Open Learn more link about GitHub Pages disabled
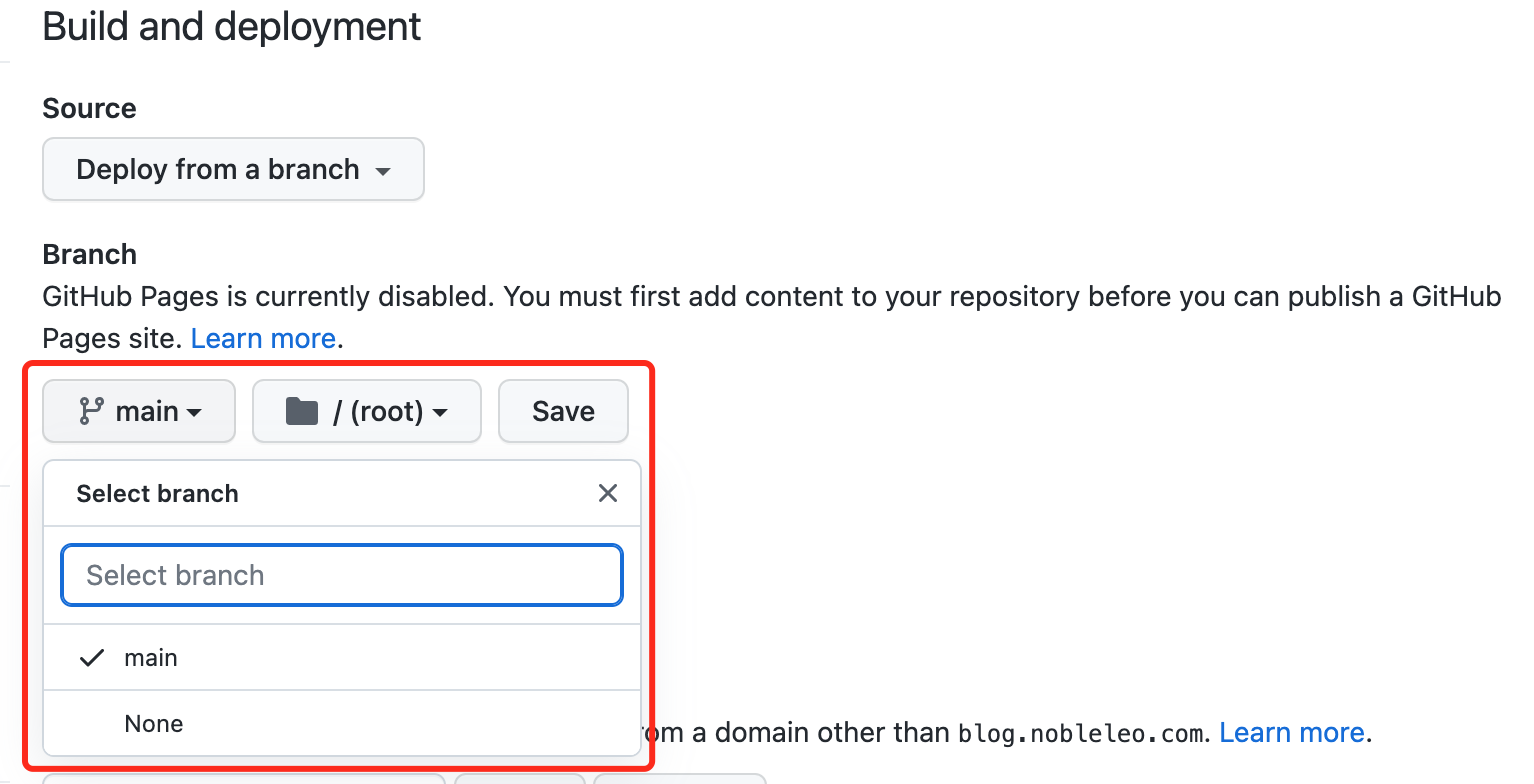The image size is (1534, 784). 263,338
